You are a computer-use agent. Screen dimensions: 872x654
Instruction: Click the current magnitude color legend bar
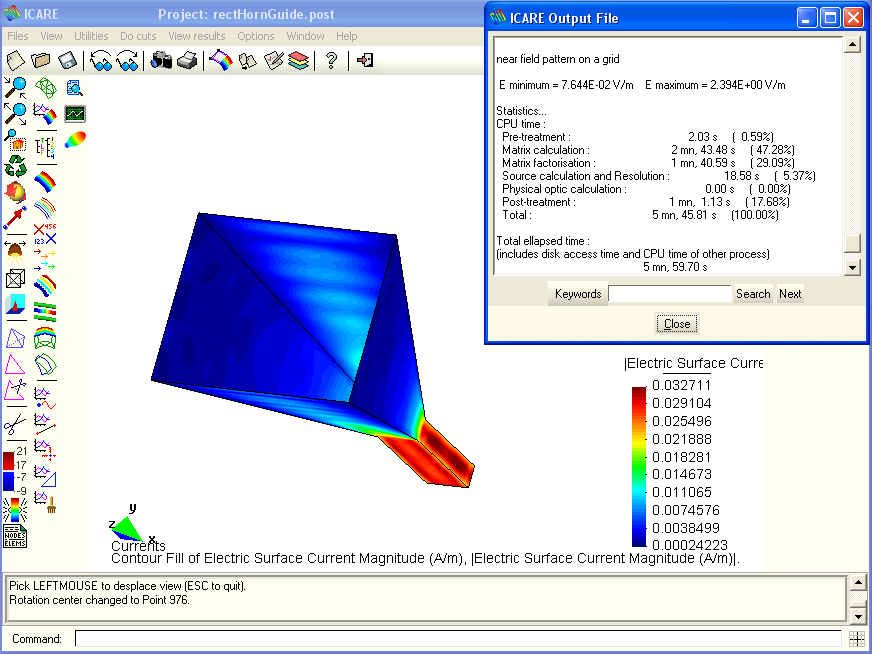pyautogui.click(x=639, y=467)
